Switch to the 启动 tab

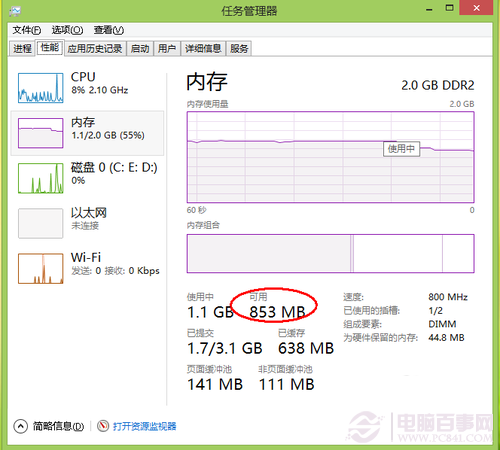click(140, 49)
